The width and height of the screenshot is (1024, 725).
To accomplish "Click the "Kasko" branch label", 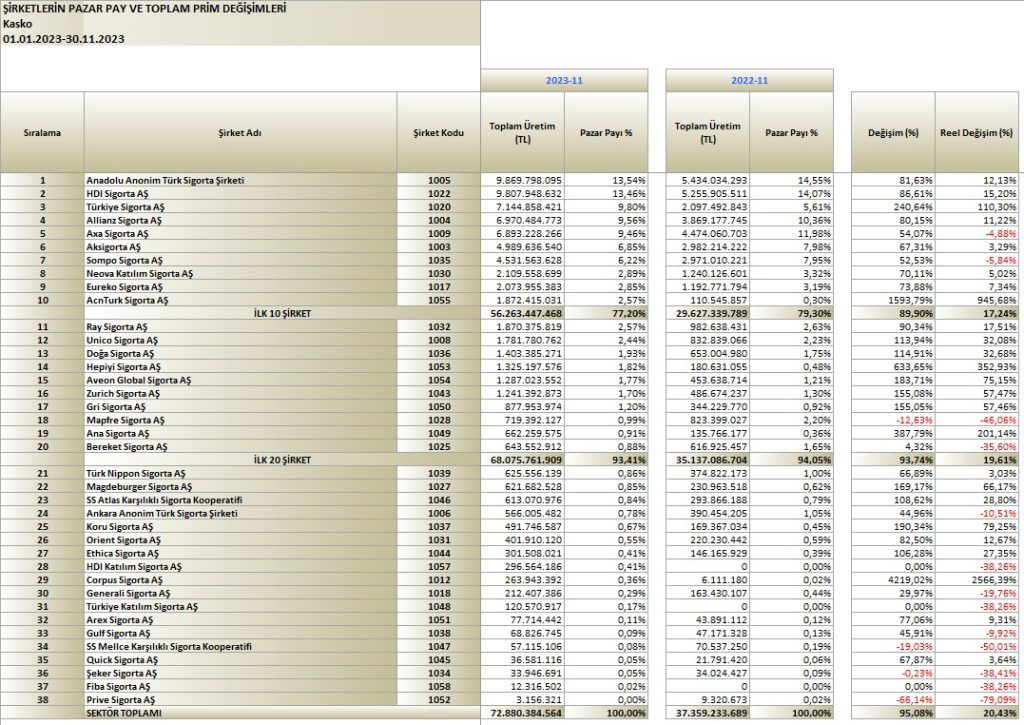I will (x=17, y=24).
